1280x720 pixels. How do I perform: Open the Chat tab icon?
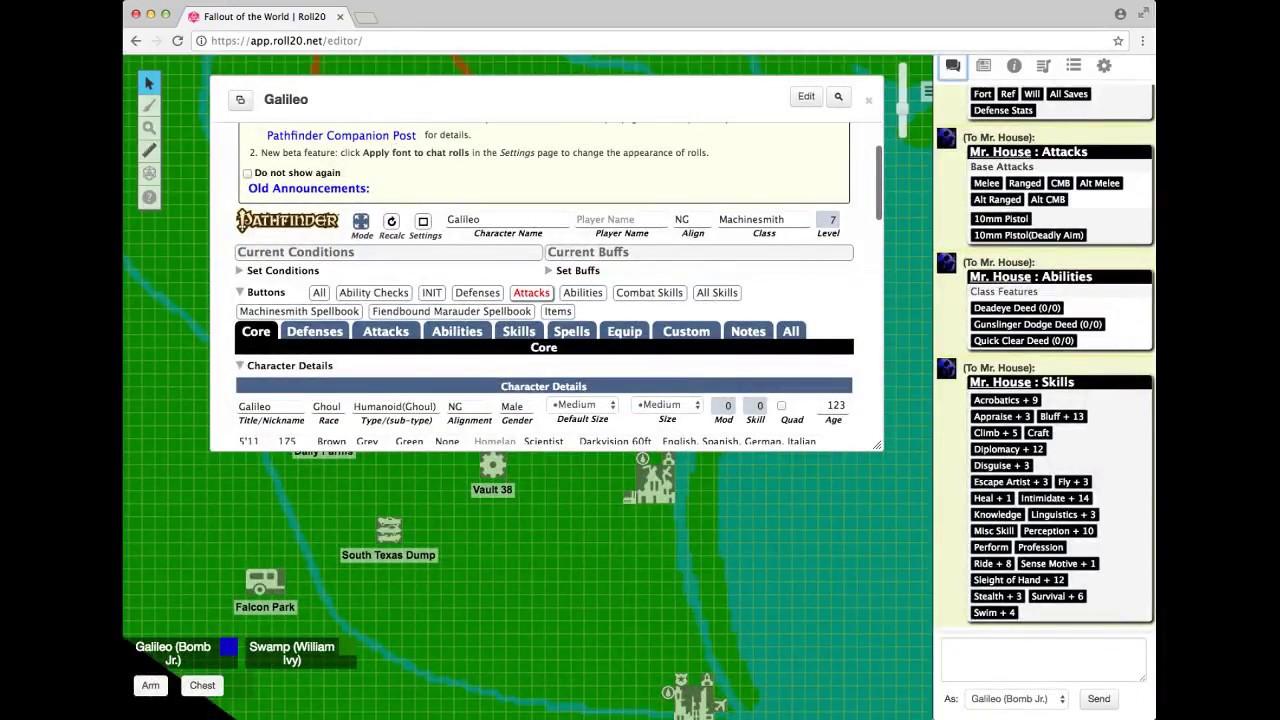[953, 65]
